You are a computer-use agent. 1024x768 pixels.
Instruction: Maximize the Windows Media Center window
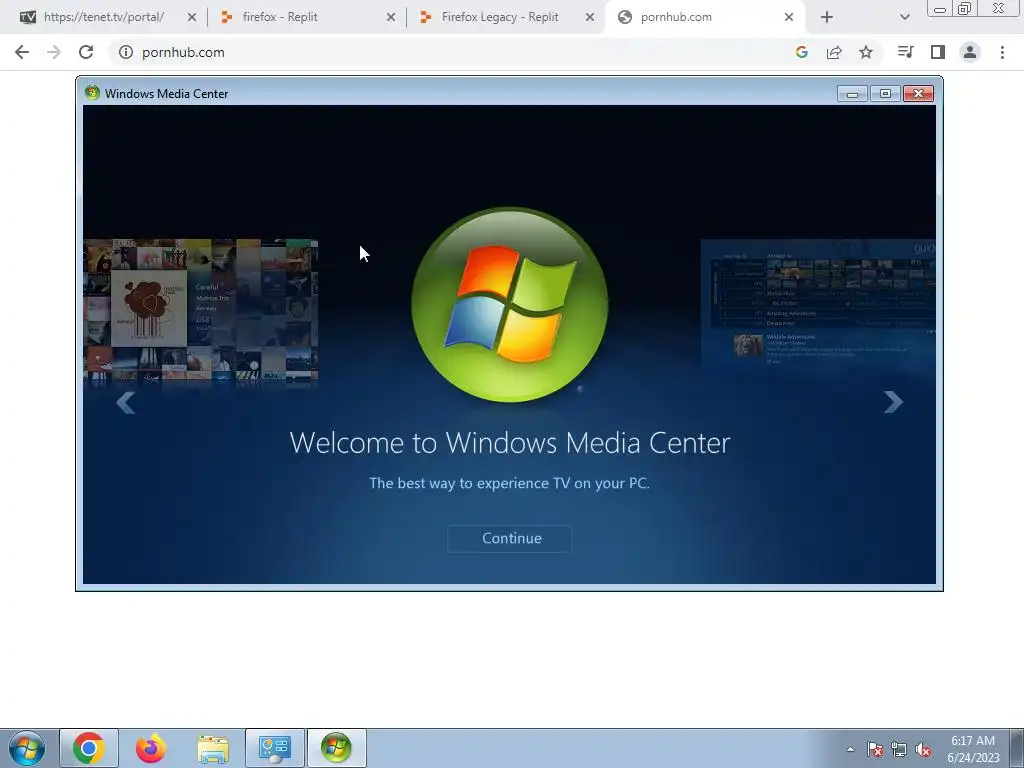coord(886,94)
